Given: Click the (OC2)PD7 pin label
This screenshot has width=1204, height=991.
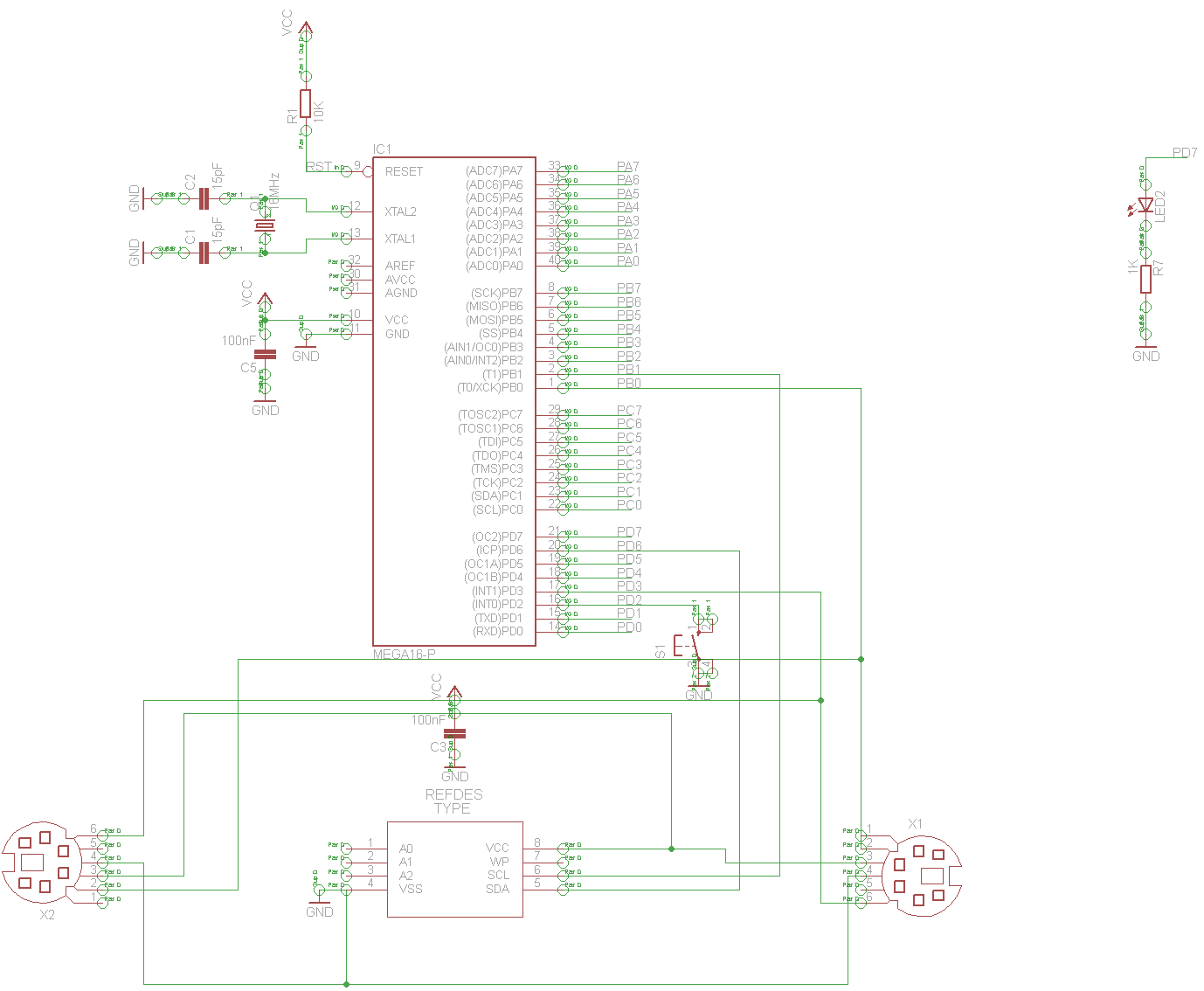Looking at the screenshot, I should click(498, 537).
